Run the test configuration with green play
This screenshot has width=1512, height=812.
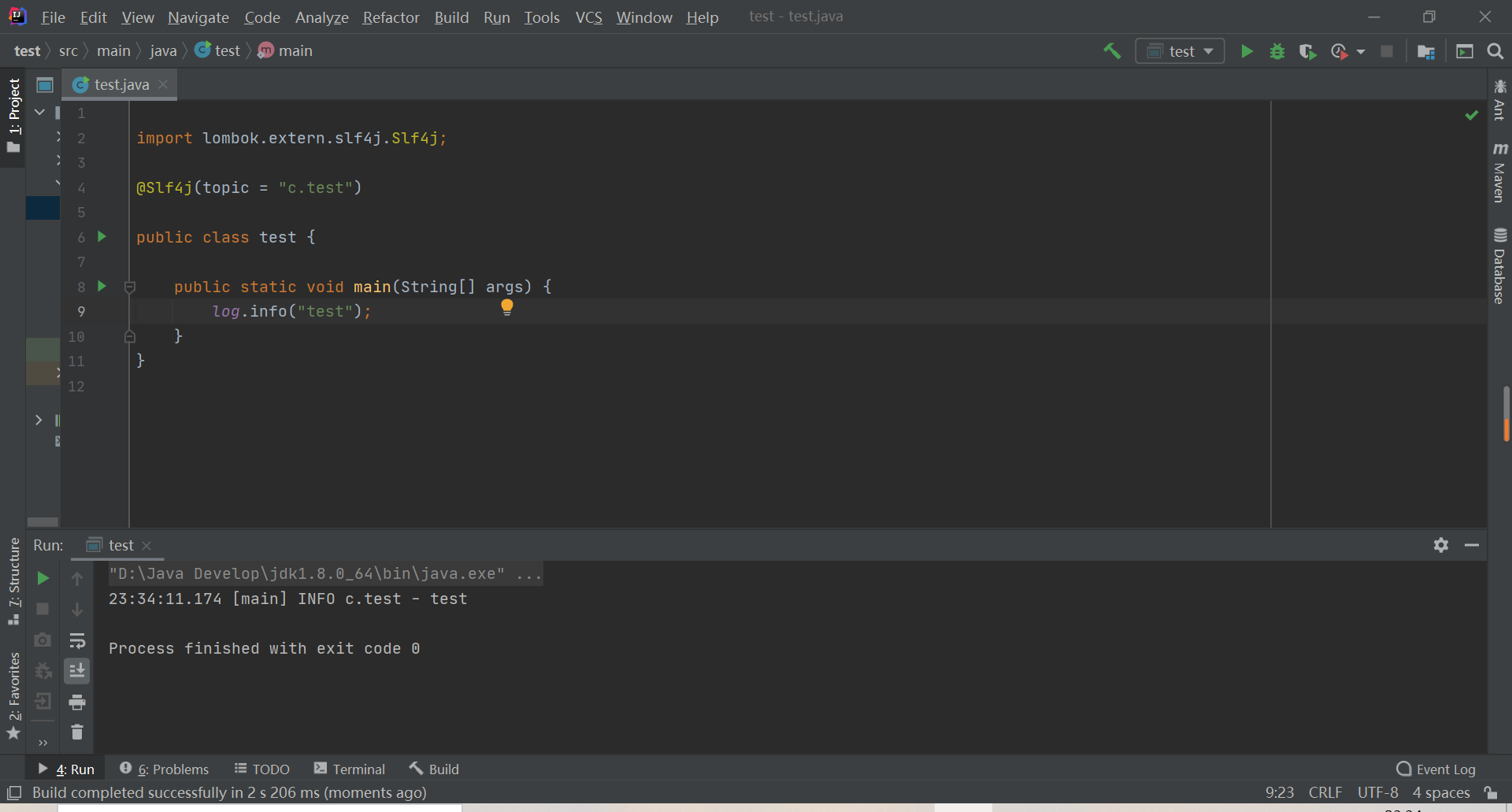(1247, 51)
